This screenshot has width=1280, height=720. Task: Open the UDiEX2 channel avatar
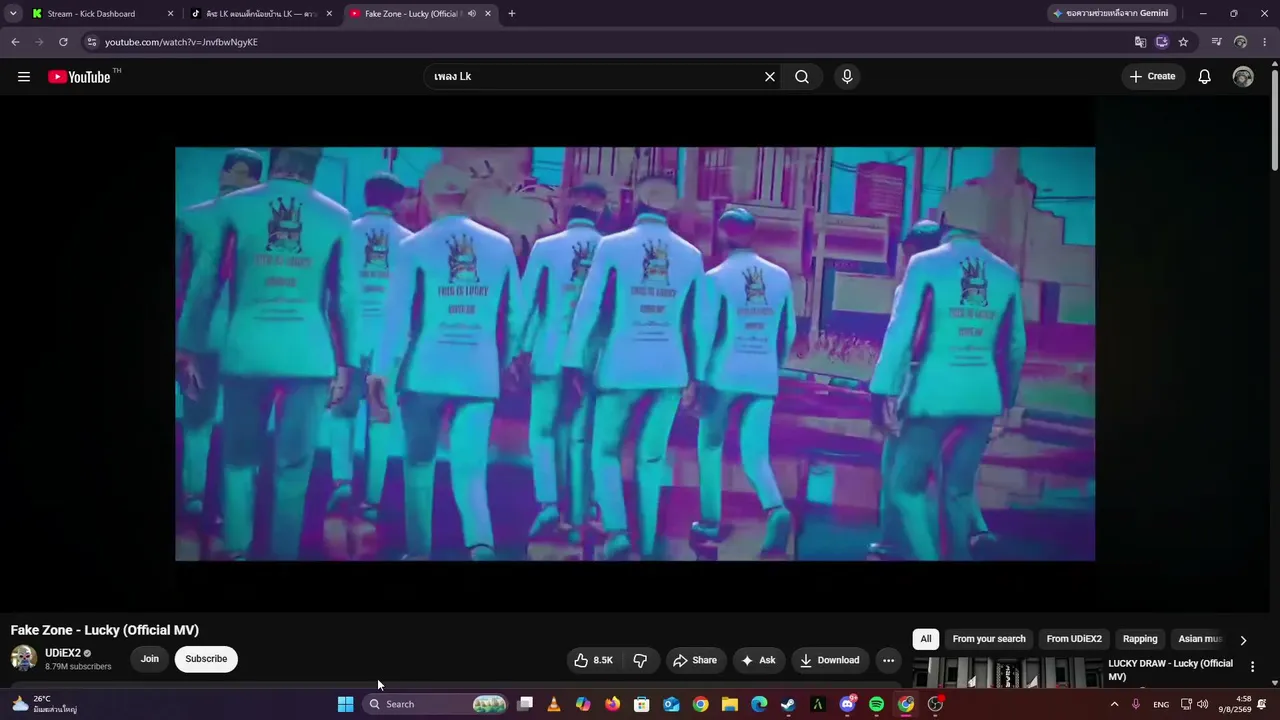pos(24,658)
